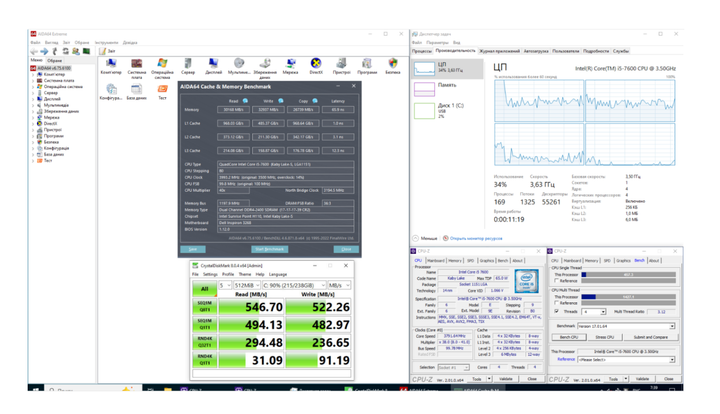This screenshot has height=414, width=720.
Task: Expand the Системна плата tree node
Action: 33,80
